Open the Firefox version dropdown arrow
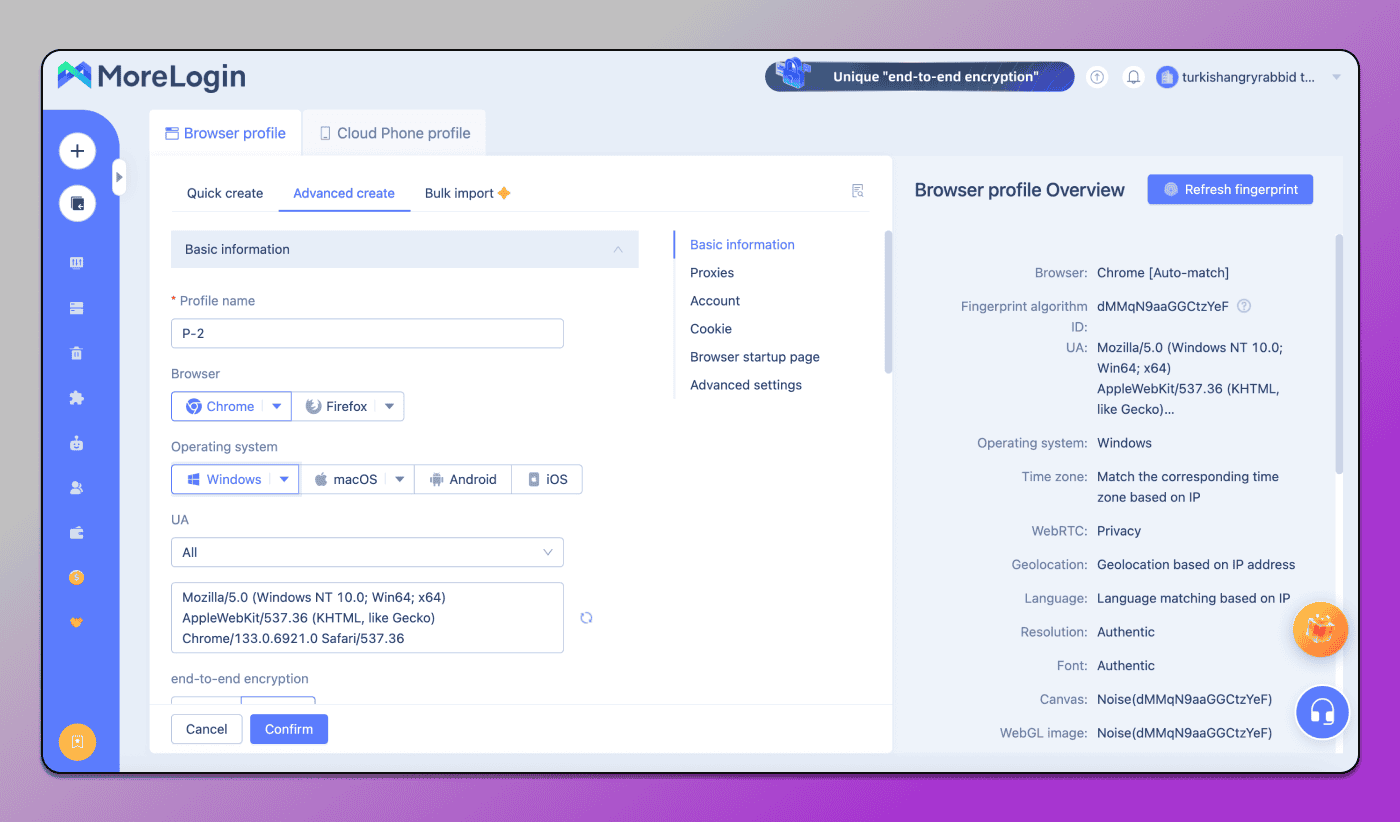The height and width of the screenshot is (822, 1400). pos(390,407)
